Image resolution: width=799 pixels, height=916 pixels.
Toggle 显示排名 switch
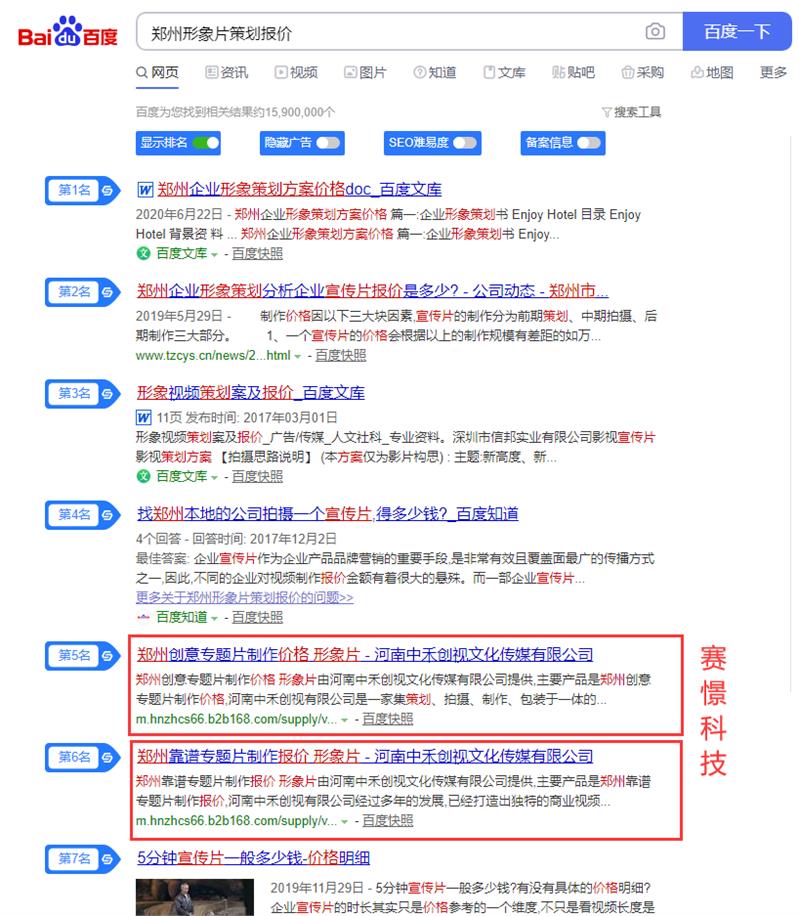click(206, 143)
